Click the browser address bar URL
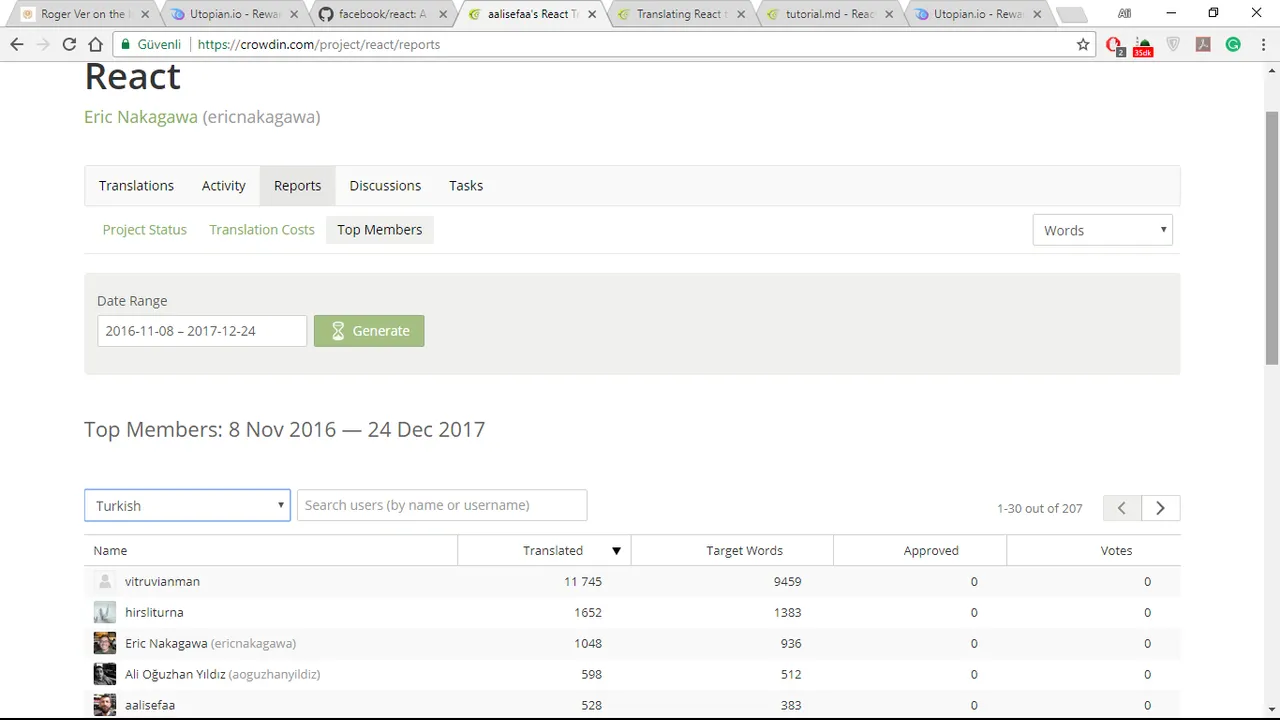The image size is (1280, 720). point(318,44)
